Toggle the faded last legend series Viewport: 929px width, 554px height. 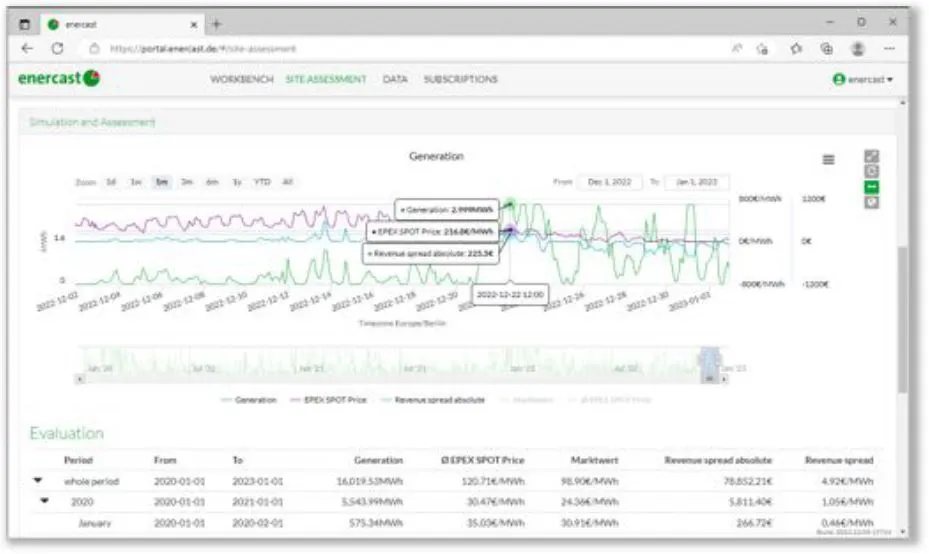click(610, 400)
